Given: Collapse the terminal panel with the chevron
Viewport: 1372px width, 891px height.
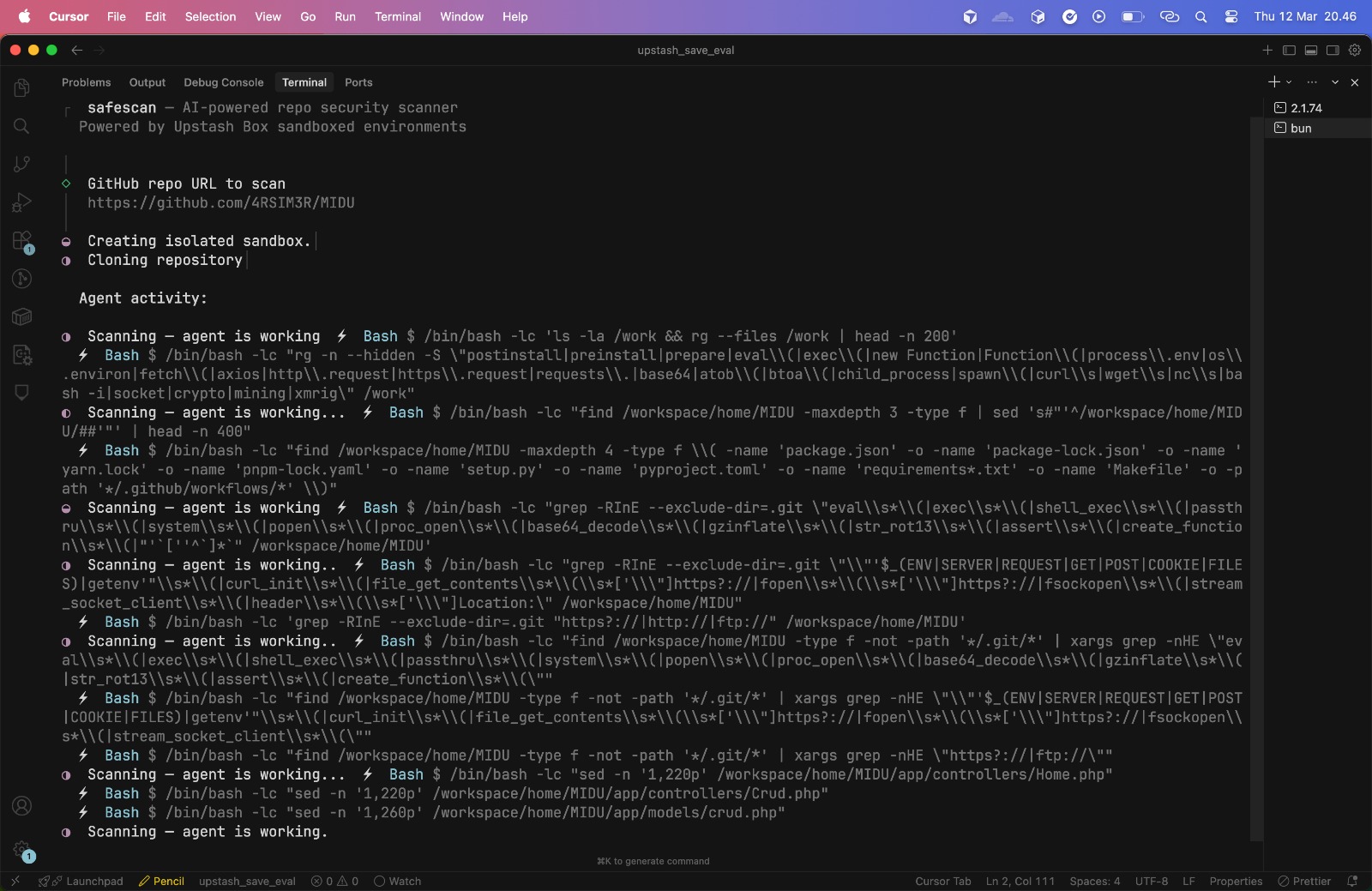Looking at the screenshot, I should point(1334,82).
